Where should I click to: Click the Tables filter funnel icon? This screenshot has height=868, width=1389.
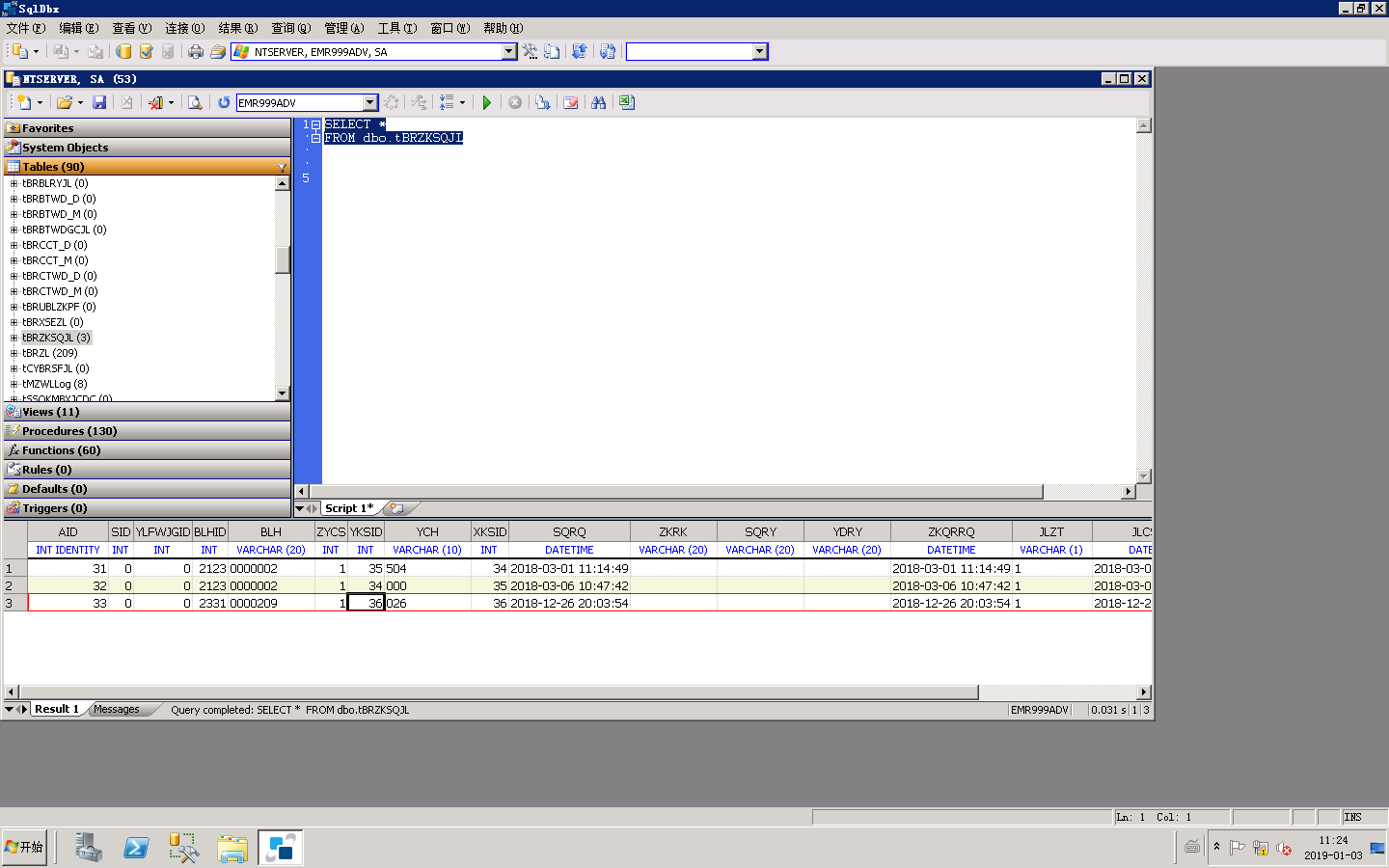[282, 167]
